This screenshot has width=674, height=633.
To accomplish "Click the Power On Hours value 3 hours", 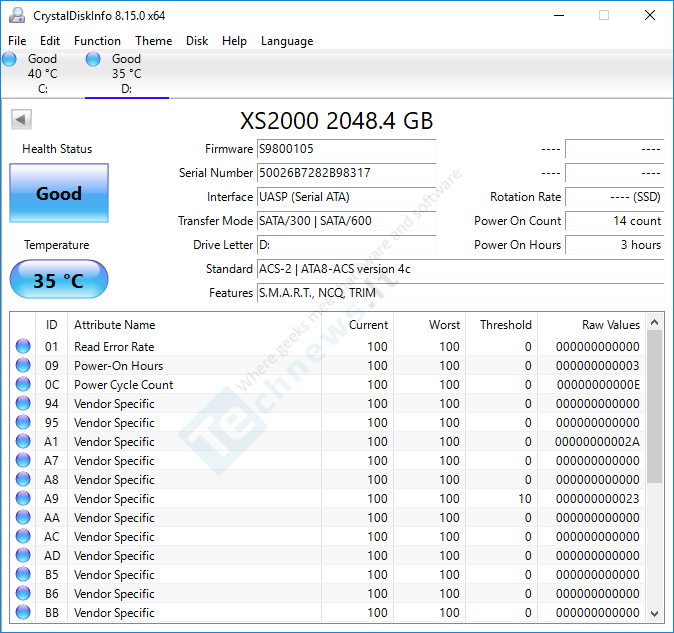I will coord(615,245).
